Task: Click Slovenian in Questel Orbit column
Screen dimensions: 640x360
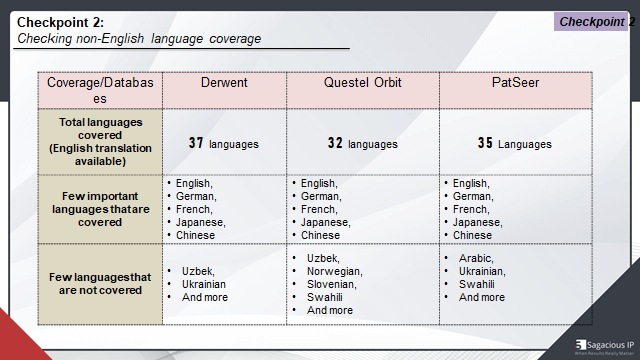Action: pyautogui.click(x=331, y=284)
